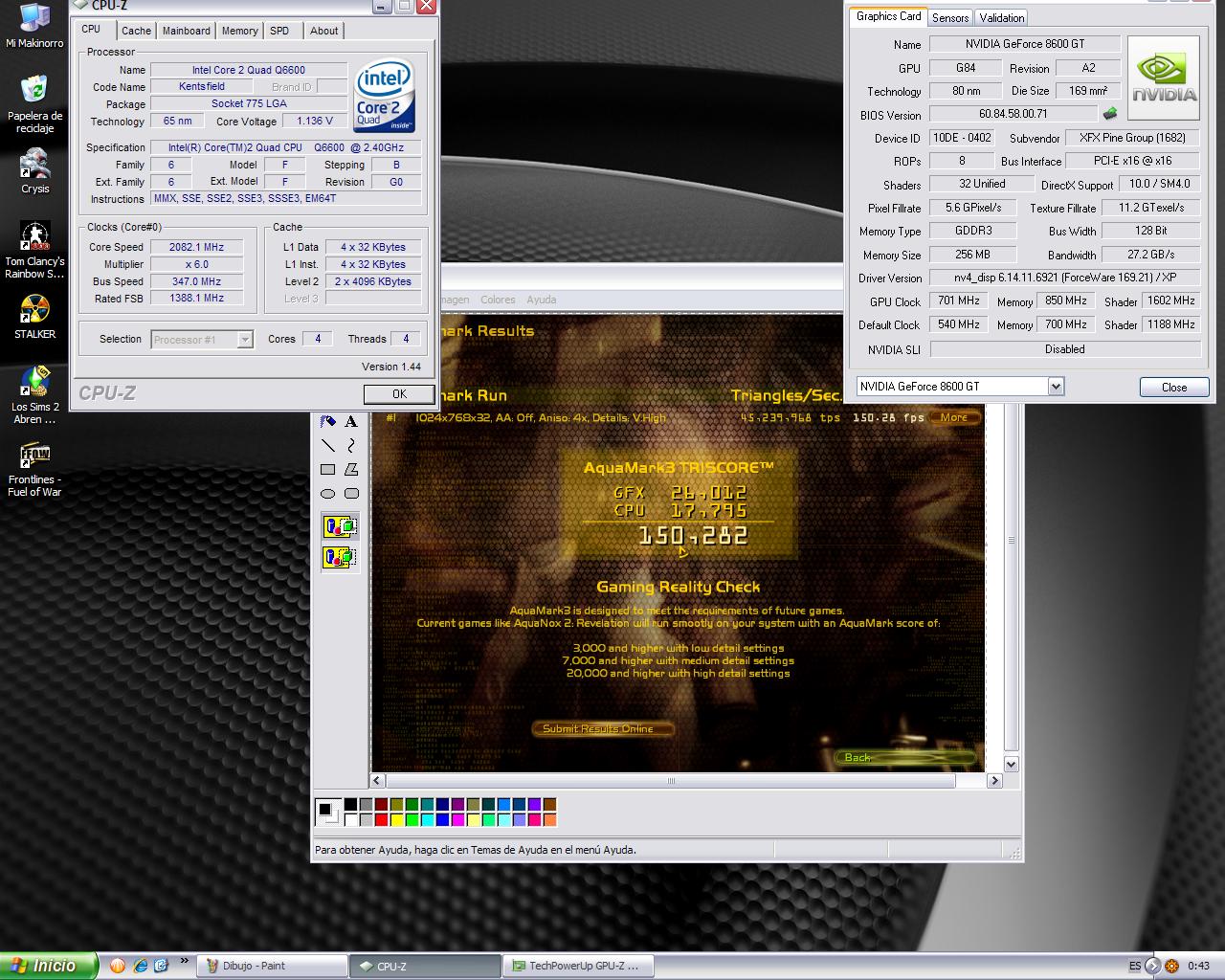Open Papelera de reciclaje desktop icon
Screen dimensions: 1225x980
(x=34, y=103)
